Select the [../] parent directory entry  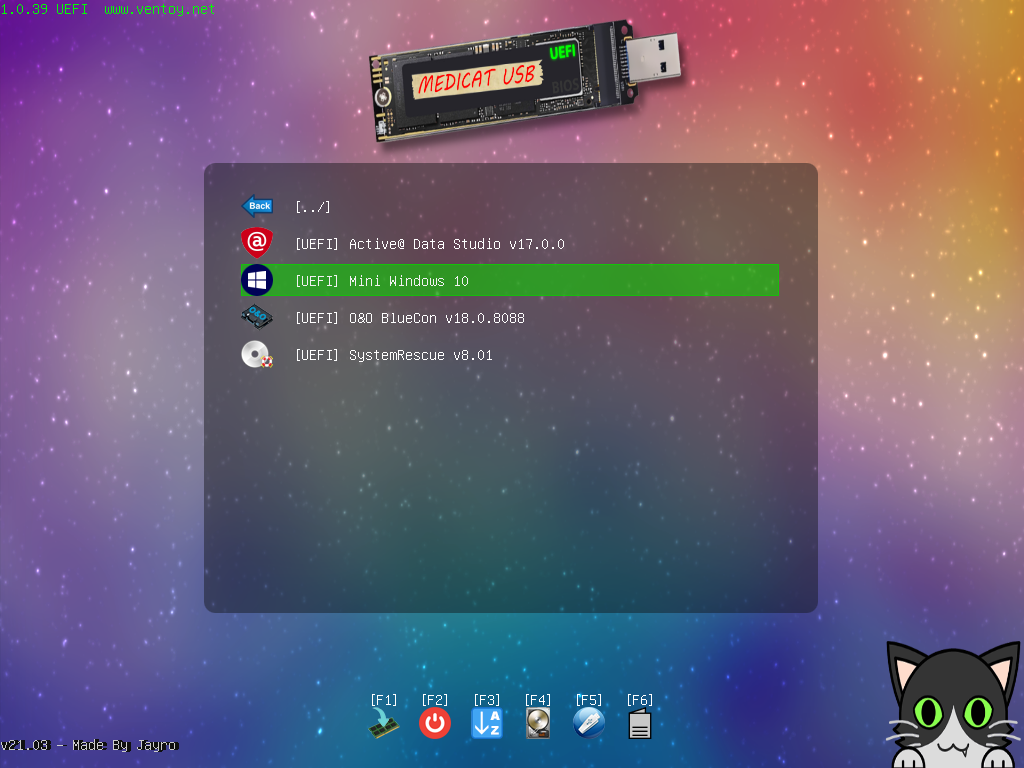(312, 207)
